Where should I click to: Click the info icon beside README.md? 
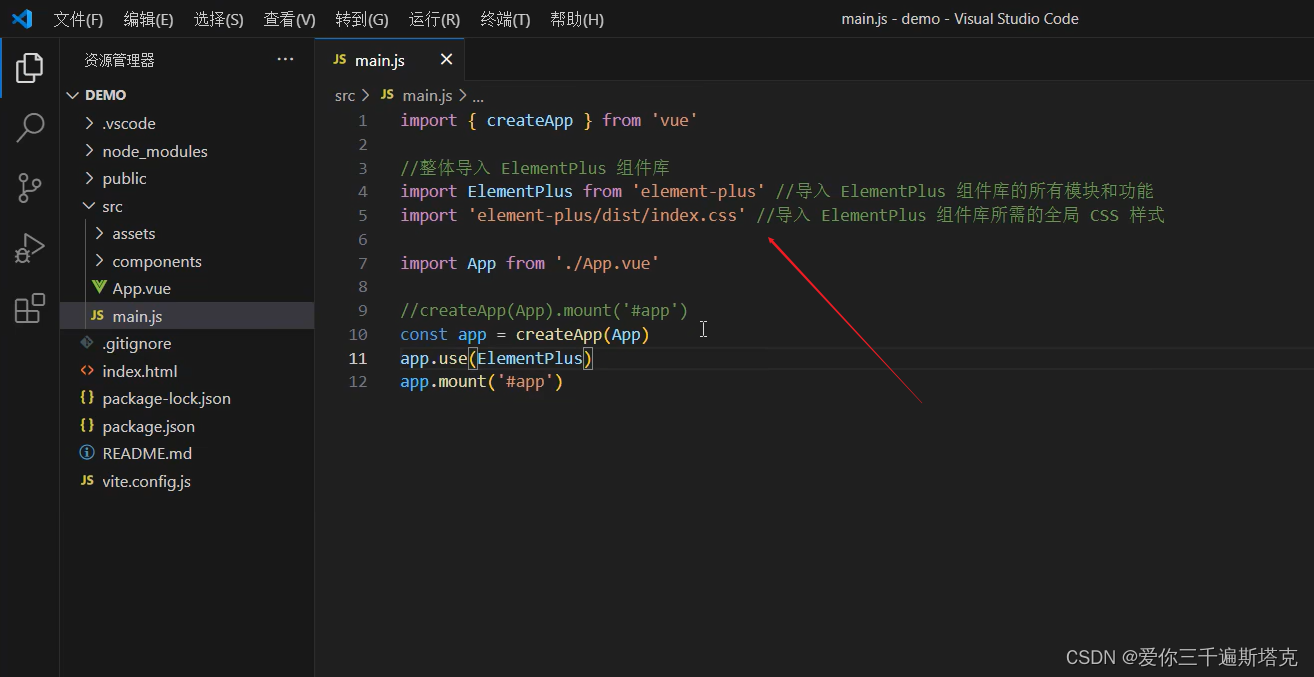[87, 453]
